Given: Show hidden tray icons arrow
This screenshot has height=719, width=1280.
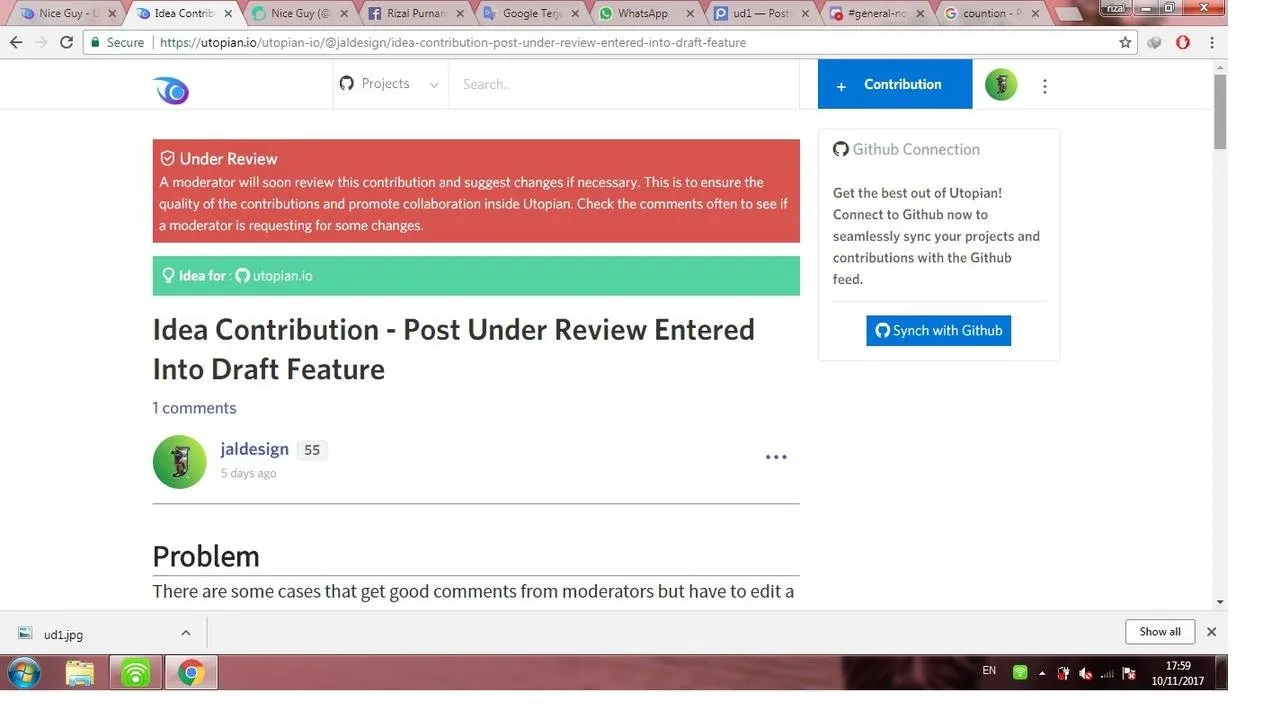Looking at the screenshot, I should coord(1042,673).
